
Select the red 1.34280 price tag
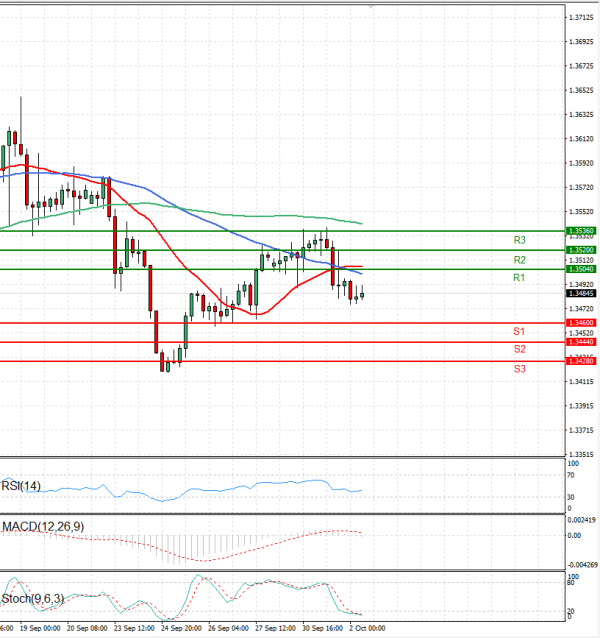click(581, 361)
